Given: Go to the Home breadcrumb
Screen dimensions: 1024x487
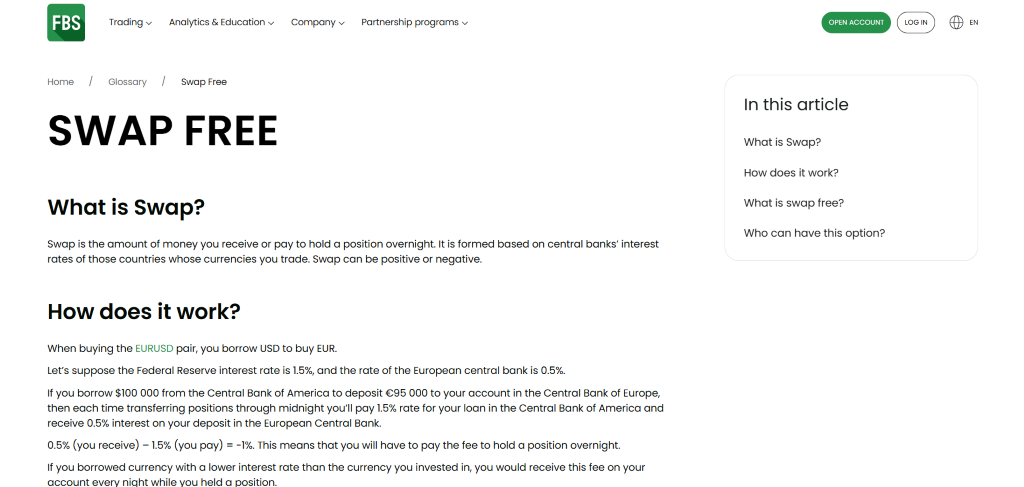Looking at the screenshot, I should click(61, 82).
